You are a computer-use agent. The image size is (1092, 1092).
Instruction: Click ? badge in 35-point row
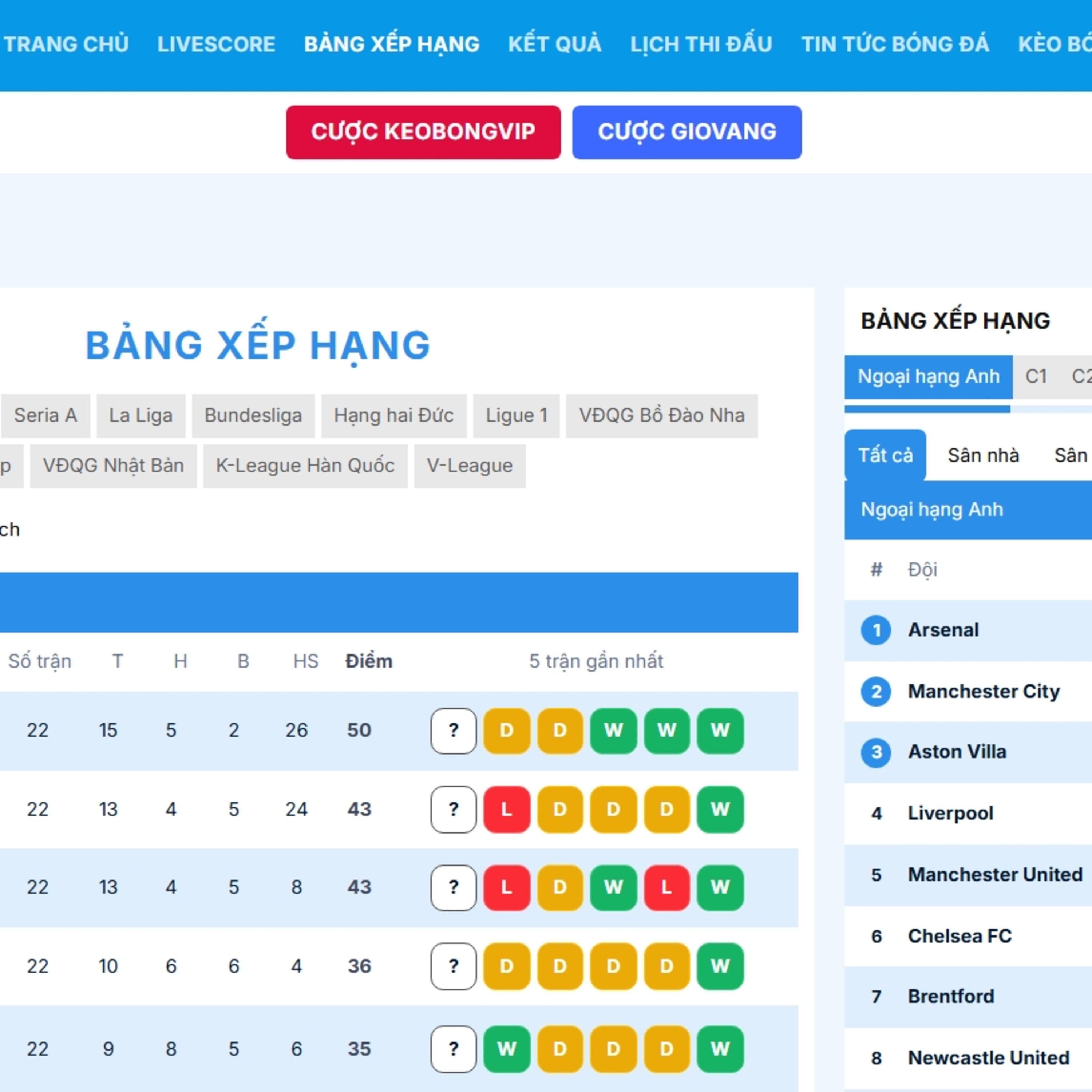(x=453, y=1049)
